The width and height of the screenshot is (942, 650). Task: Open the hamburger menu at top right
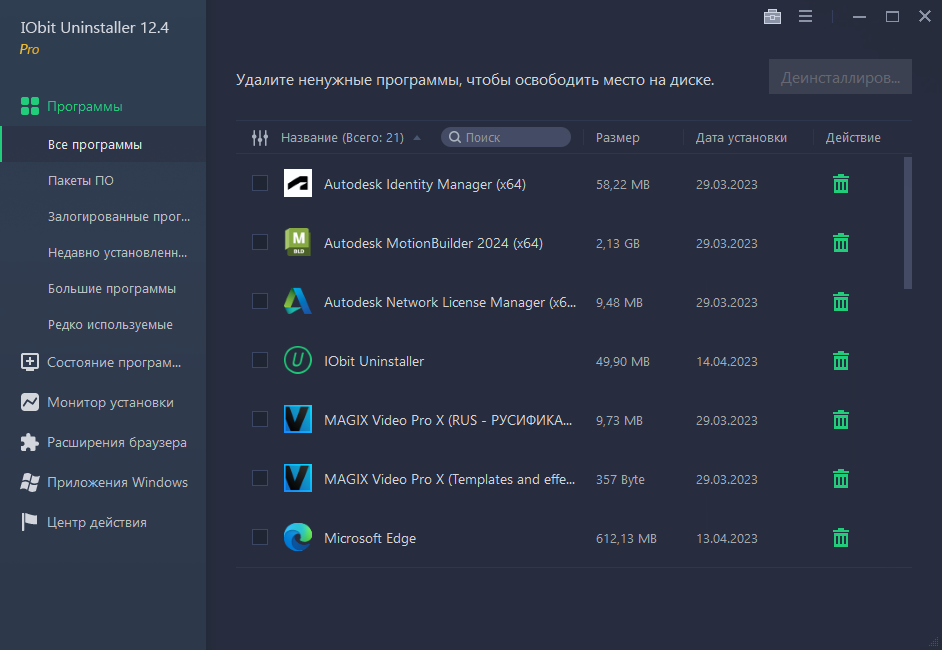805,16
